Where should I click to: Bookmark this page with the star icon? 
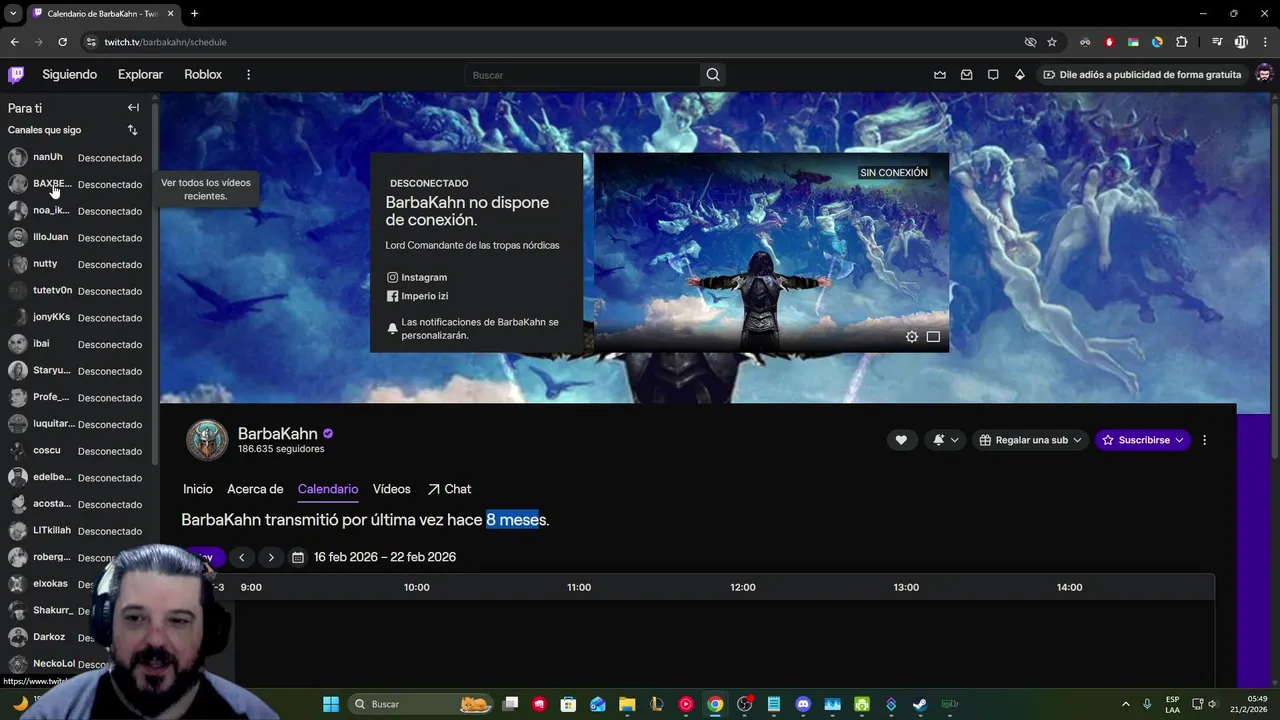[x=1052, y=42]
